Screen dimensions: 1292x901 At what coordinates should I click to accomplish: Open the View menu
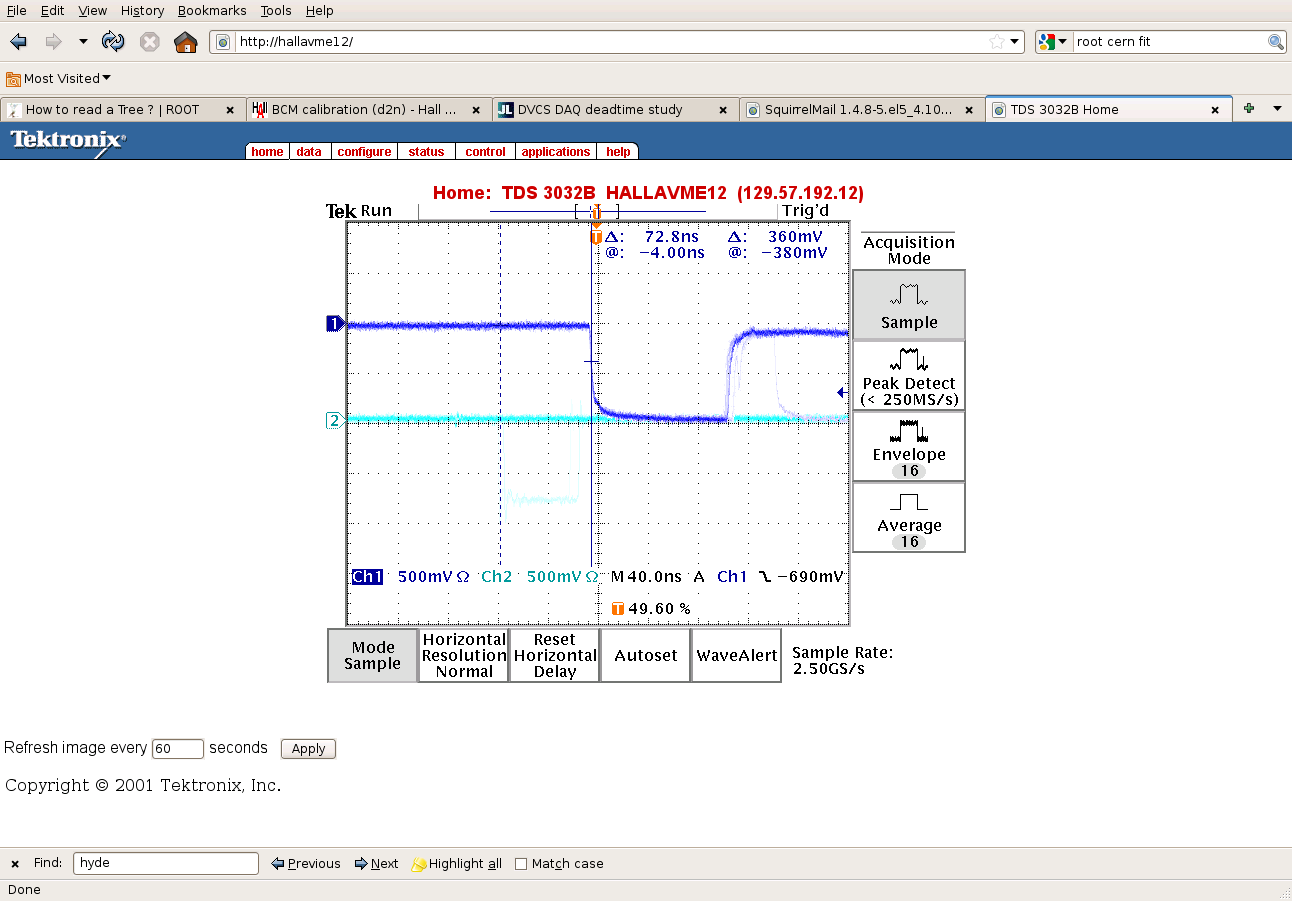pos(92,10)
